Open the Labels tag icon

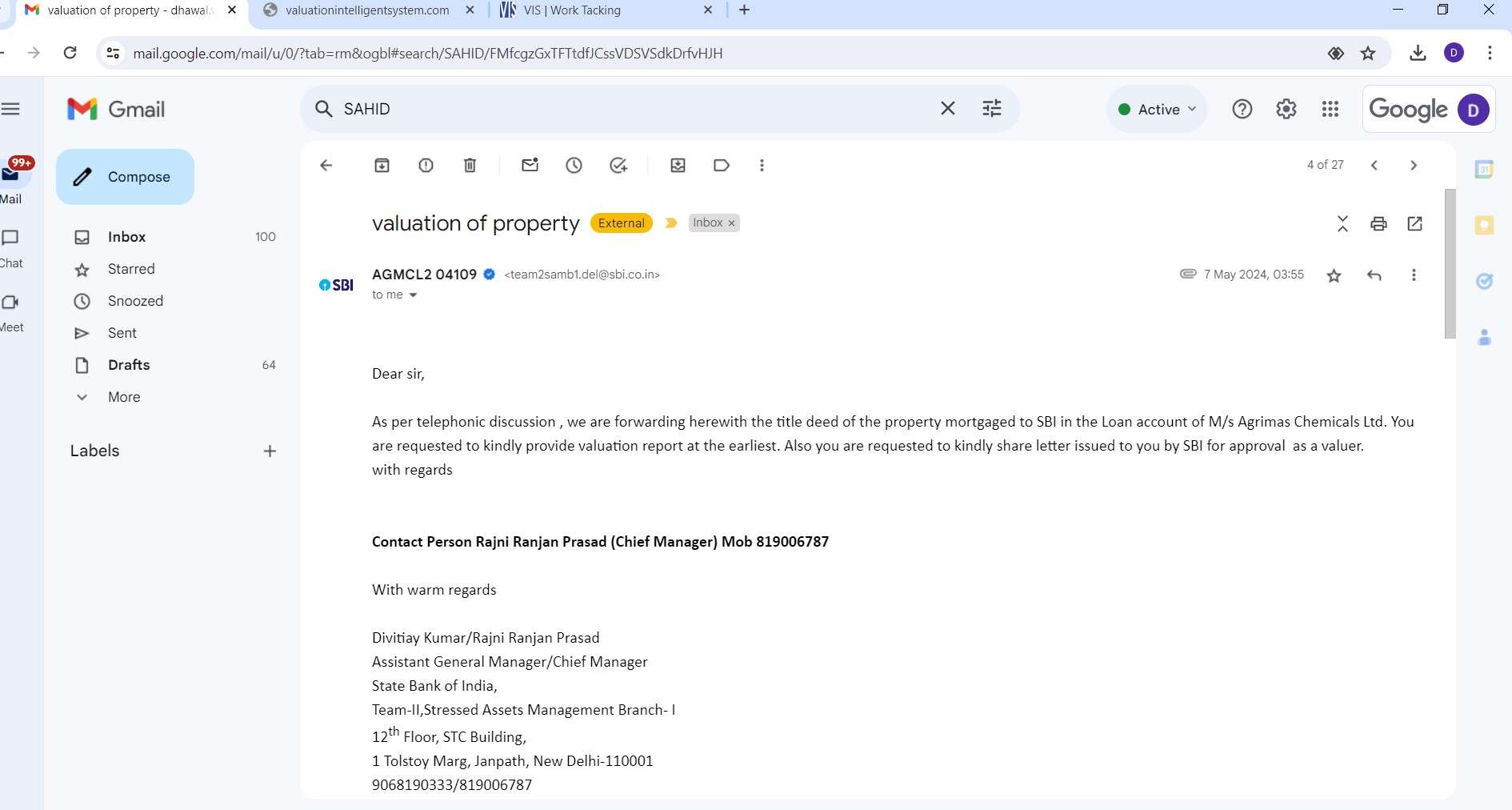(722, 166)
